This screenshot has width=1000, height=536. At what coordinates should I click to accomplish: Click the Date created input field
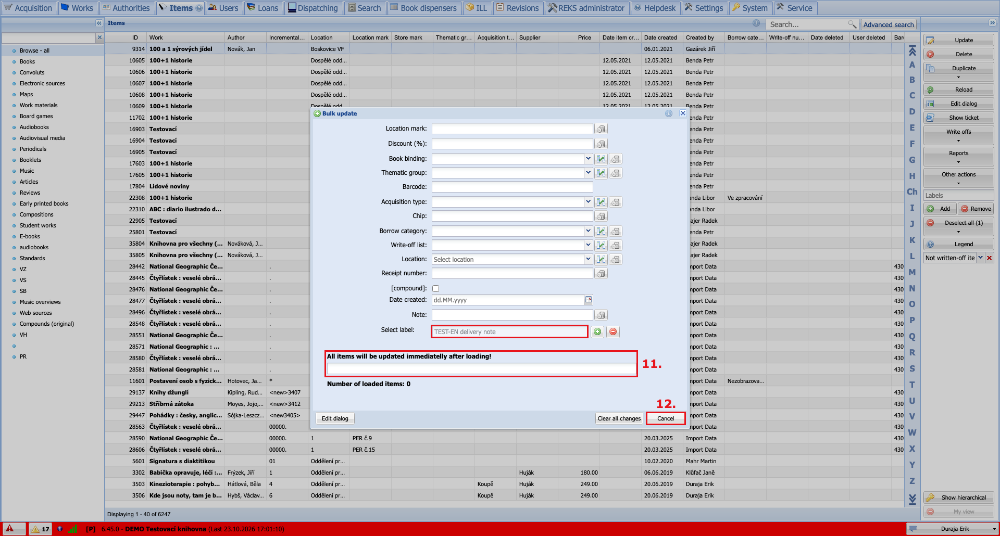[x=508, y=300]
